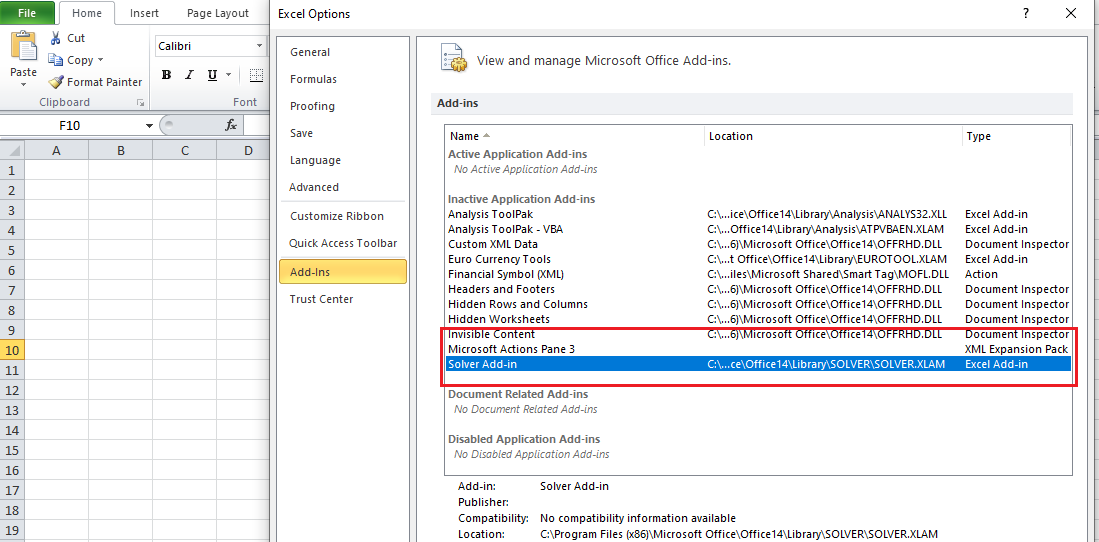This screenshot has width=1099, height=542.
Task: Open the Name Box dropdown arrow
Action: pyautogui.click(x=149, y=126)
